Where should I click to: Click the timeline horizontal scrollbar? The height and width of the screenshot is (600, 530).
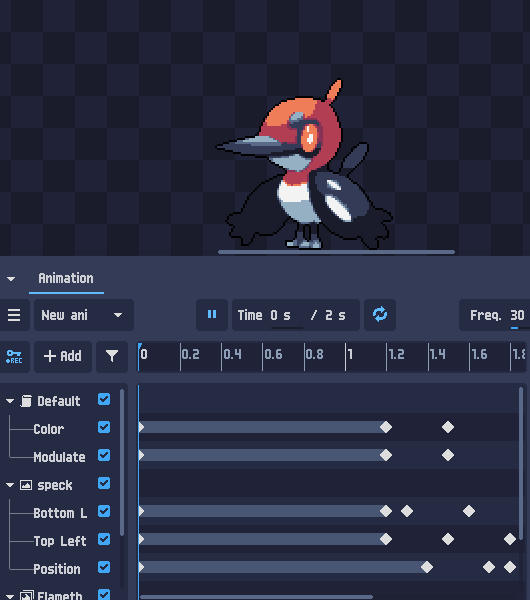256,597
